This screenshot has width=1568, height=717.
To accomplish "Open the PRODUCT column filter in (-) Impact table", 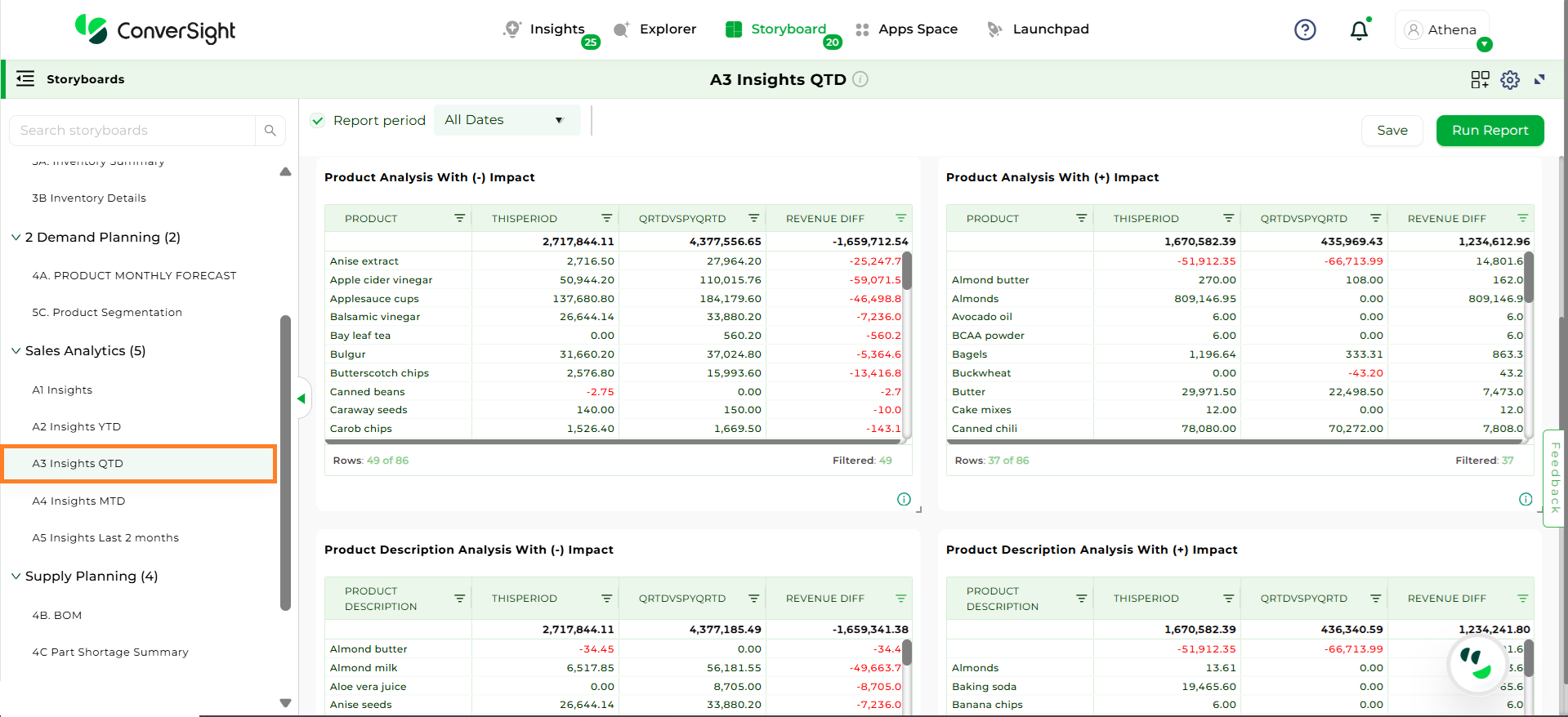I will (x=460, y=218).
